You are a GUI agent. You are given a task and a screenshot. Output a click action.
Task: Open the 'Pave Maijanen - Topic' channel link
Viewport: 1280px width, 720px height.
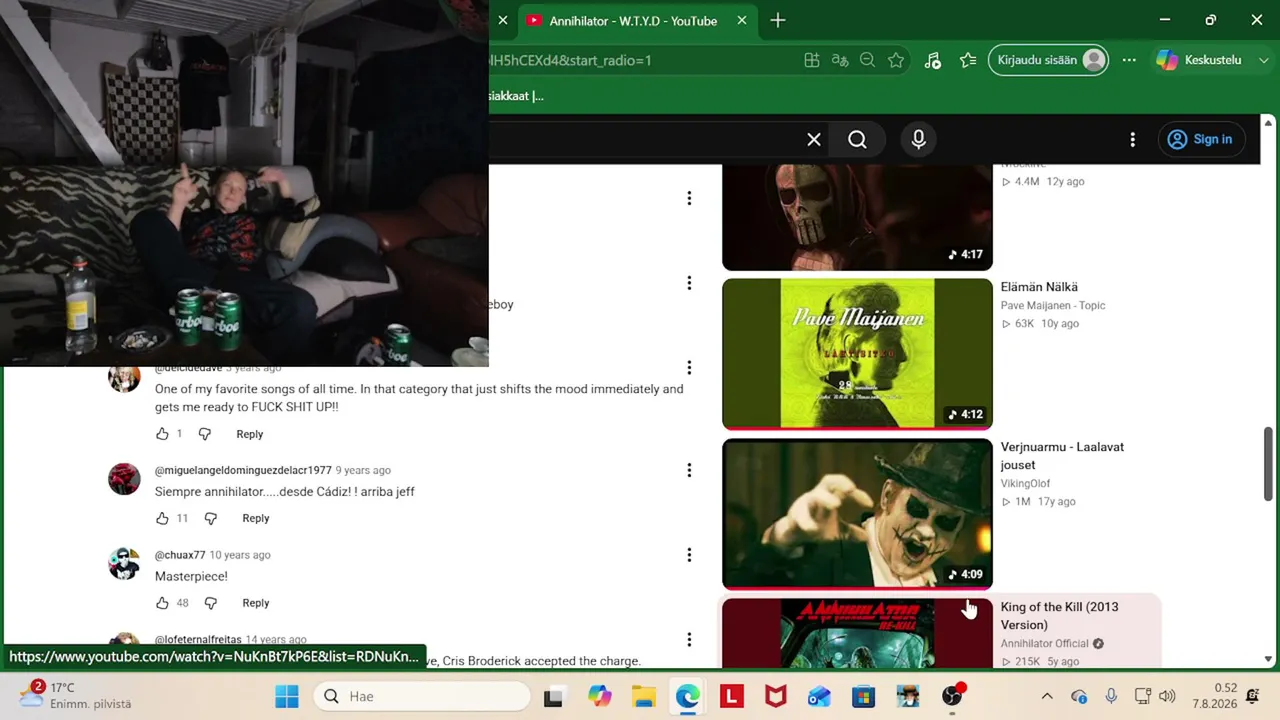tap(1053, 306)
